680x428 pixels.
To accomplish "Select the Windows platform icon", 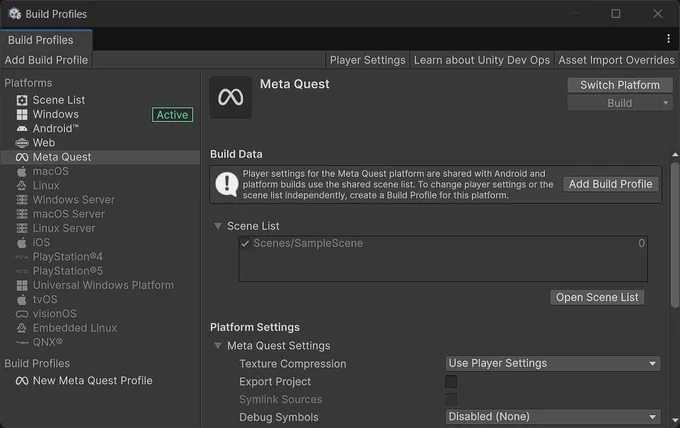I will 22,114.
